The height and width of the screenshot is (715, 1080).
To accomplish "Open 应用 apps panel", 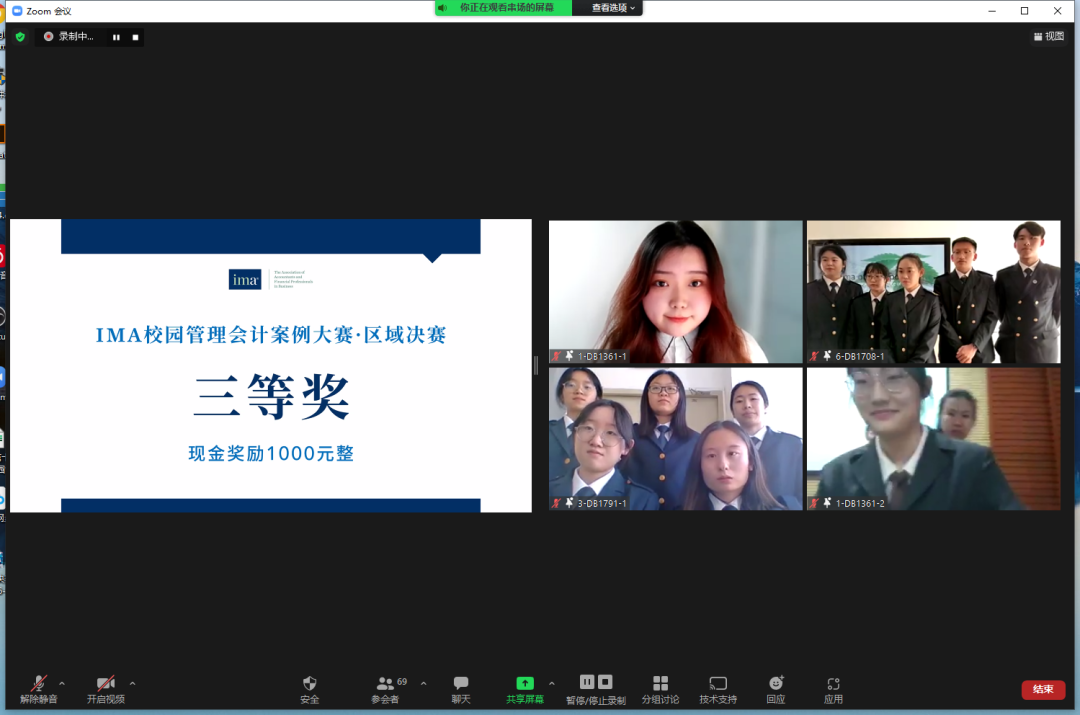I will 833,690.
